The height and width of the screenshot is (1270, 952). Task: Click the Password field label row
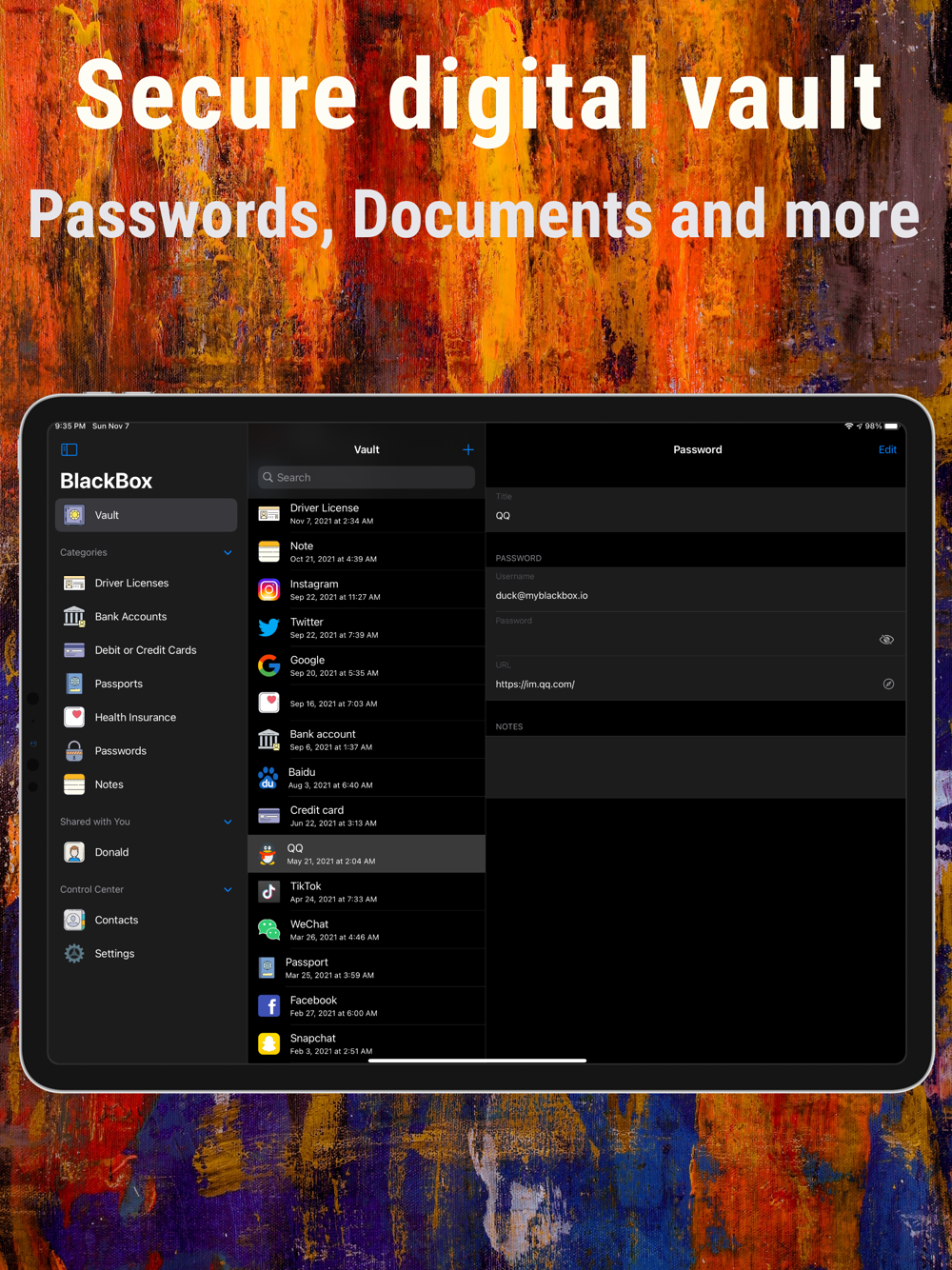pos(696,633)
